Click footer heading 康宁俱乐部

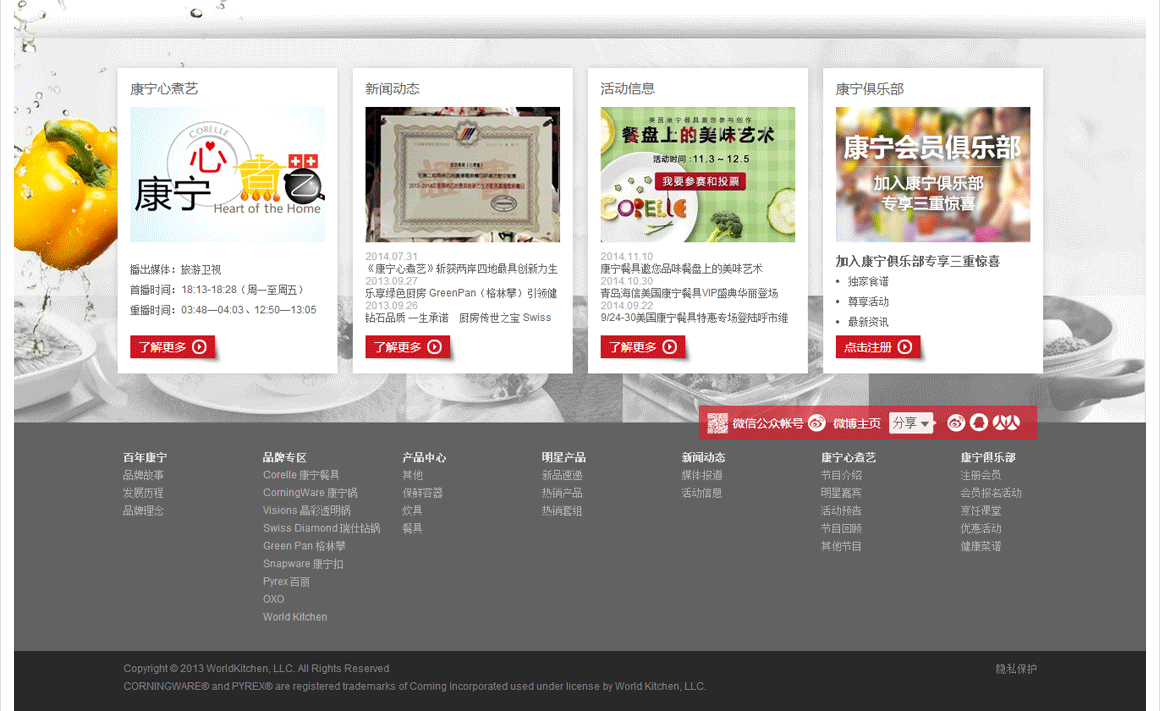[x=988, y=457]
